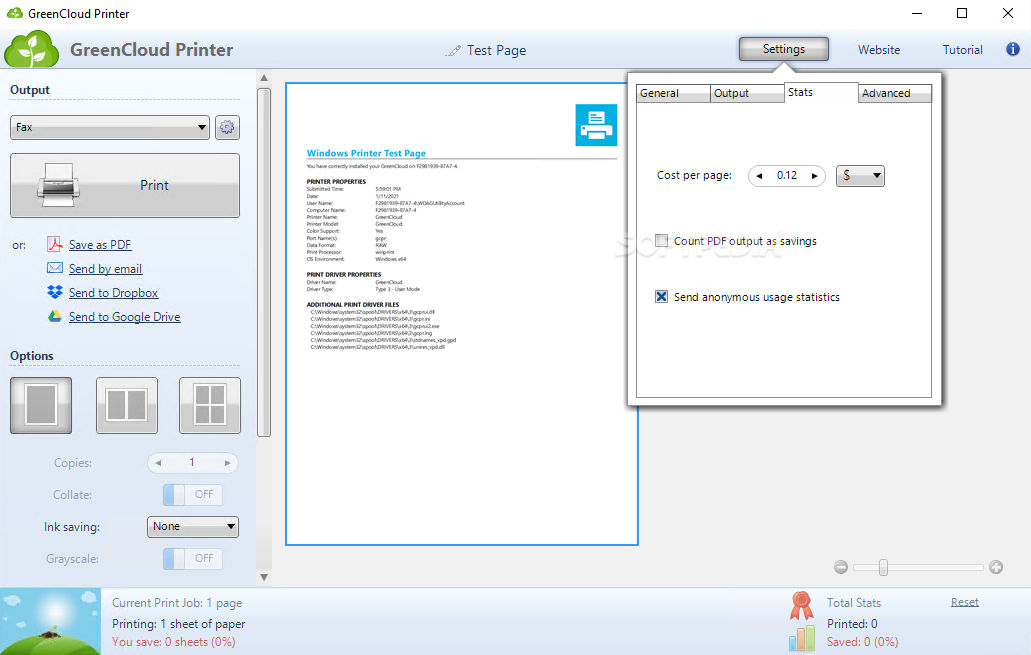The height and width of the screenshot is (655, 1031).
Task: Click 'Printed: 0' text
Action: (x=851, y=623)
